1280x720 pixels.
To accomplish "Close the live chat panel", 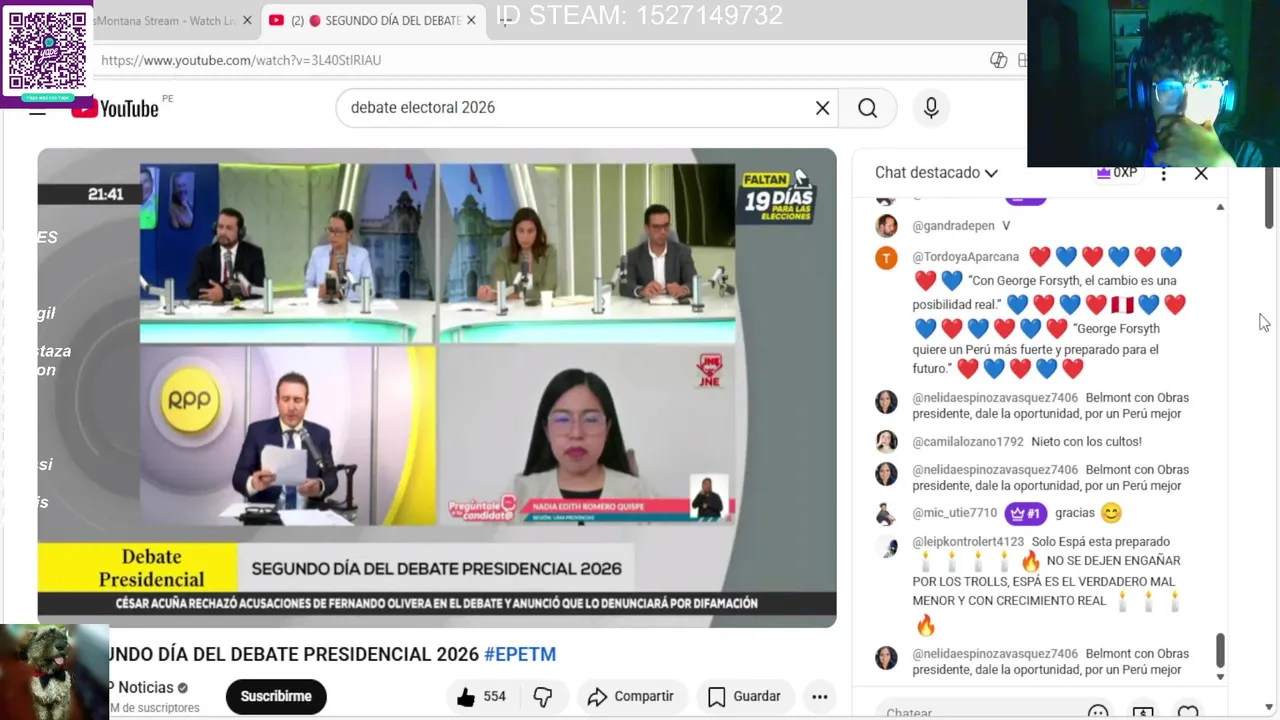I will [x=1201, y=173].
